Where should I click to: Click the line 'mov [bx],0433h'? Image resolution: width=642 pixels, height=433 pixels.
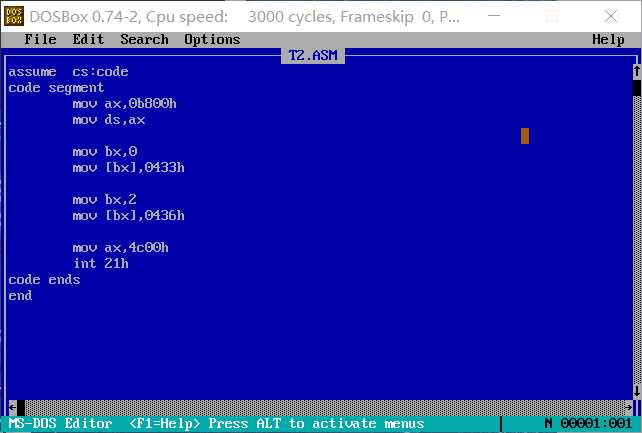point(129,167)
